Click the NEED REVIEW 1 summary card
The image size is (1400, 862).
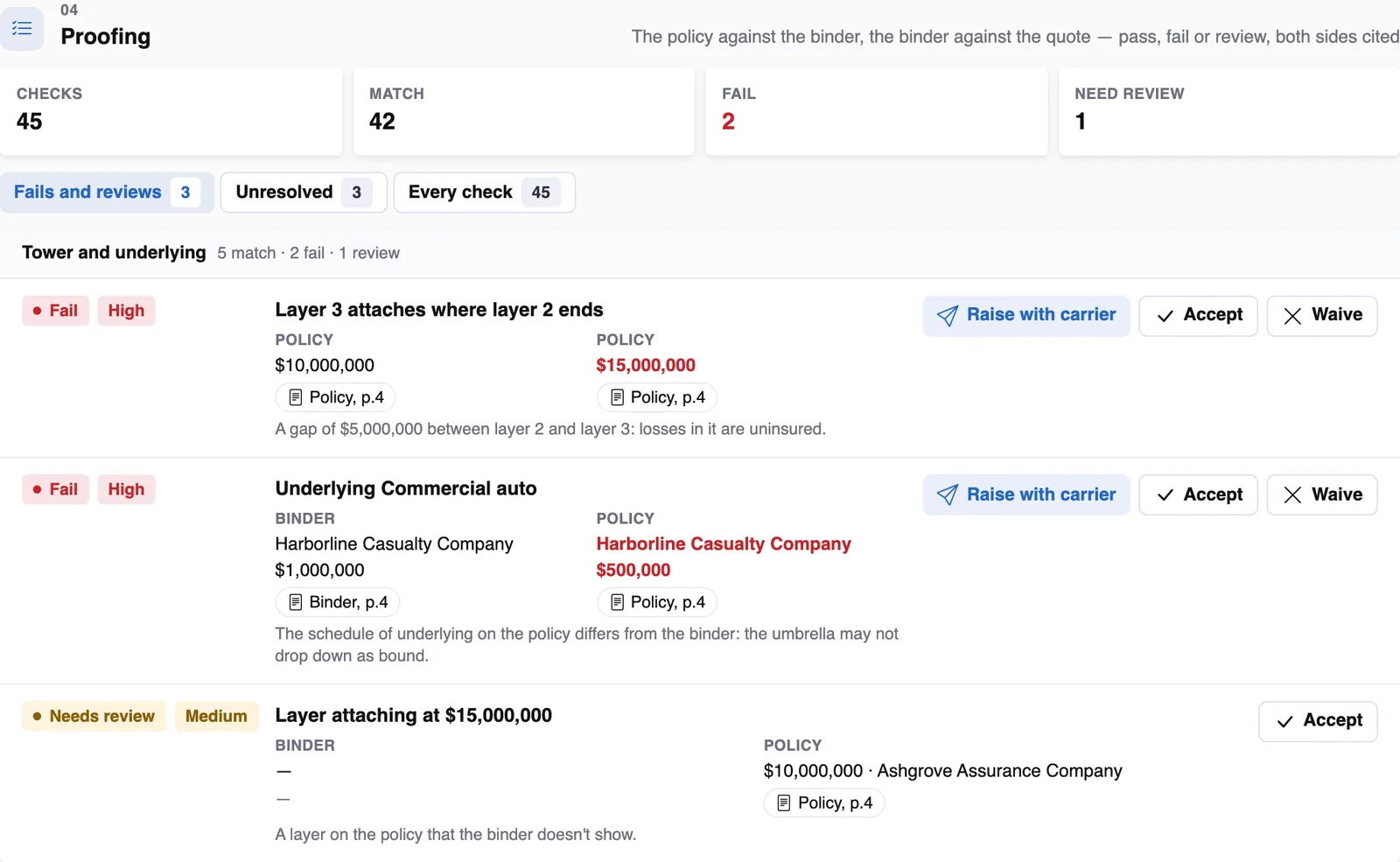tap(1229, 112)
